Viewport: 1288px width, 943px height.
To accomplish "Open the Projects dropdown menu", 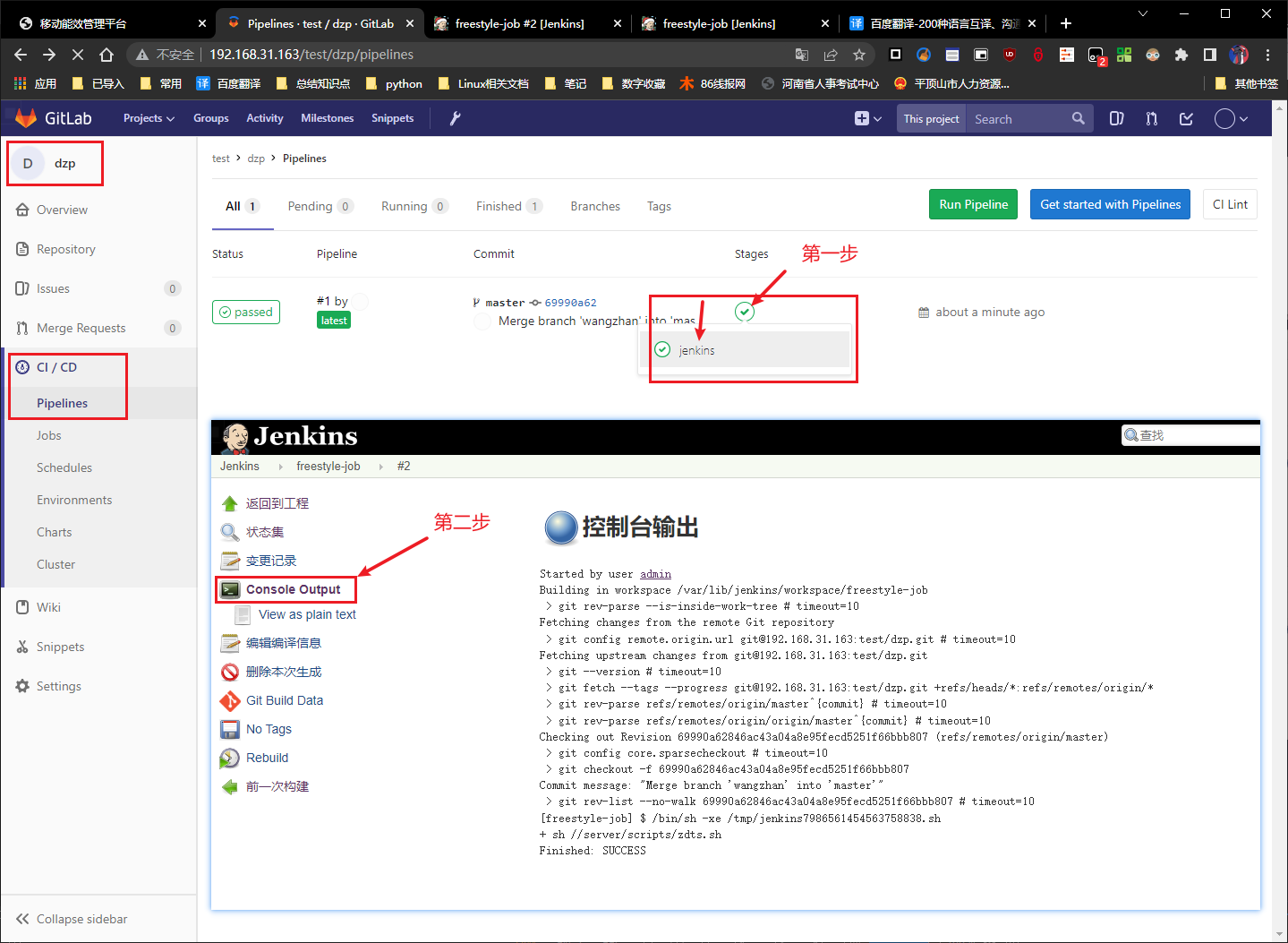I will coord(149,118).
